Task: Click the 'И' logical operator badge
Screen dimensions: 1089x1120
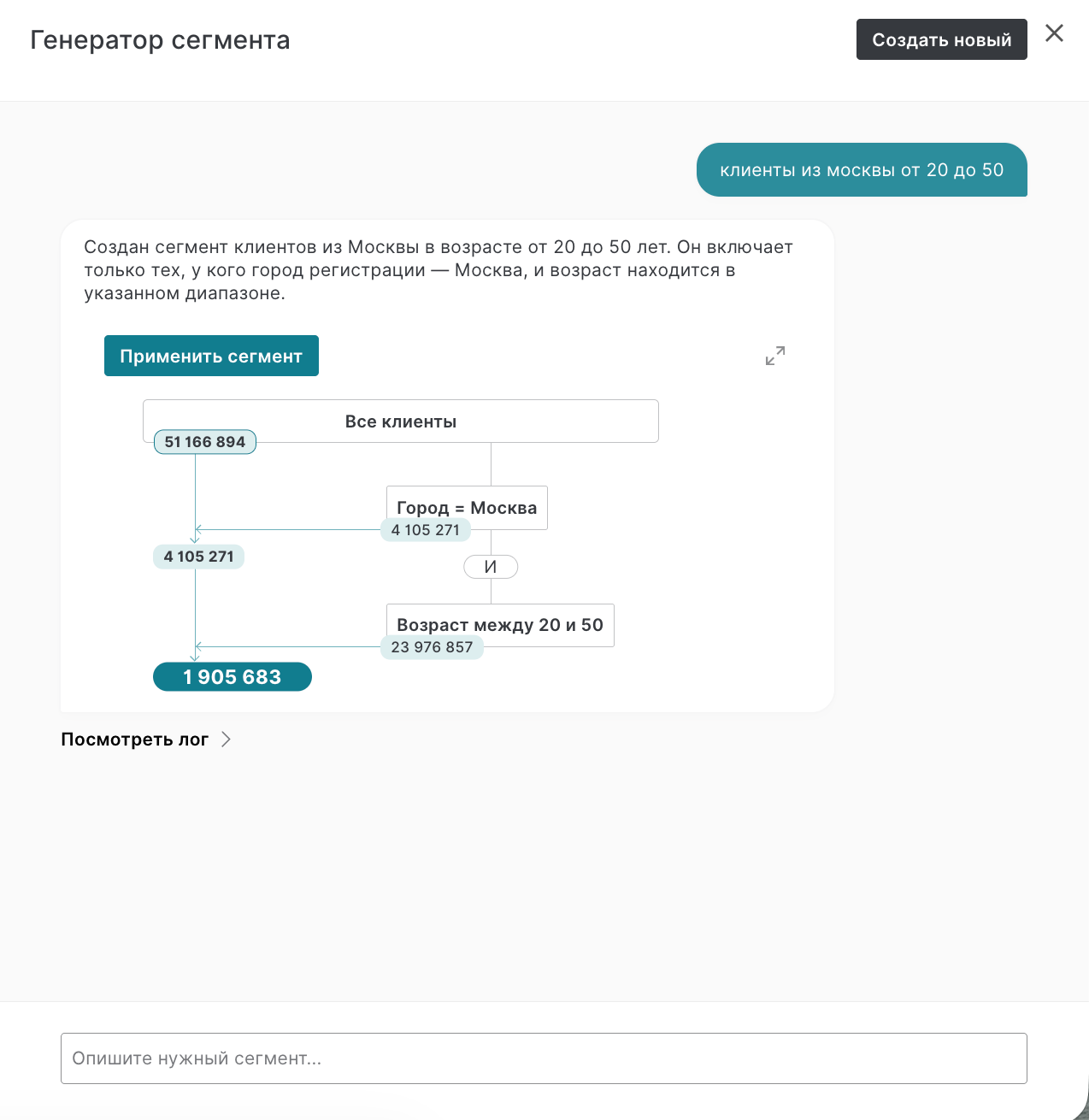Action: 491,567
